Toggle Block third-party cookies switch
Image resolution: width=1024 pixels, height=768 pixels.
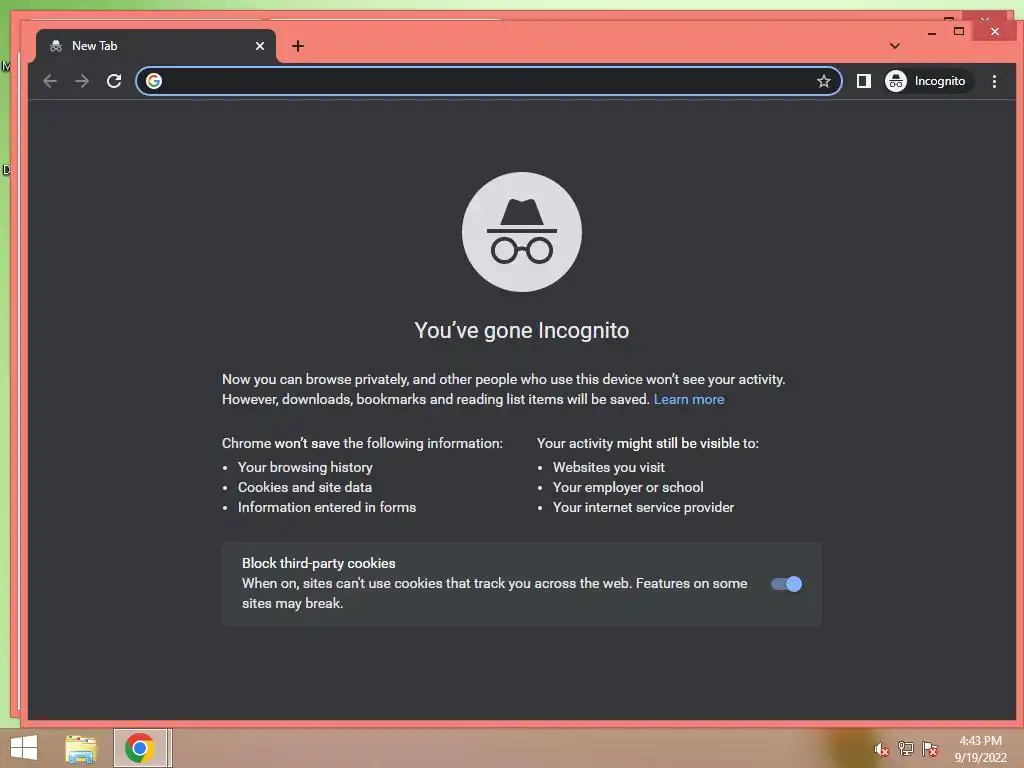pyautogui.click(x=786, y=584)
